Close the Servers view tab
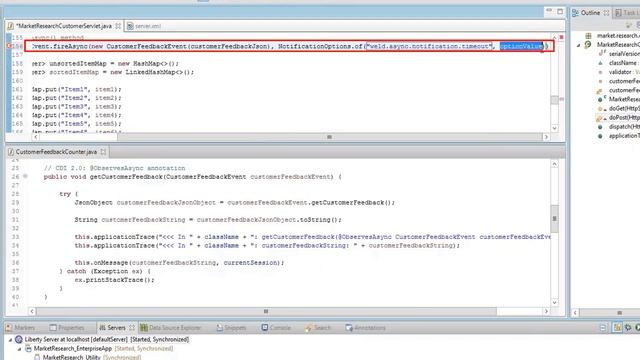This screenshot has width=640, height=360. [132, 328]
